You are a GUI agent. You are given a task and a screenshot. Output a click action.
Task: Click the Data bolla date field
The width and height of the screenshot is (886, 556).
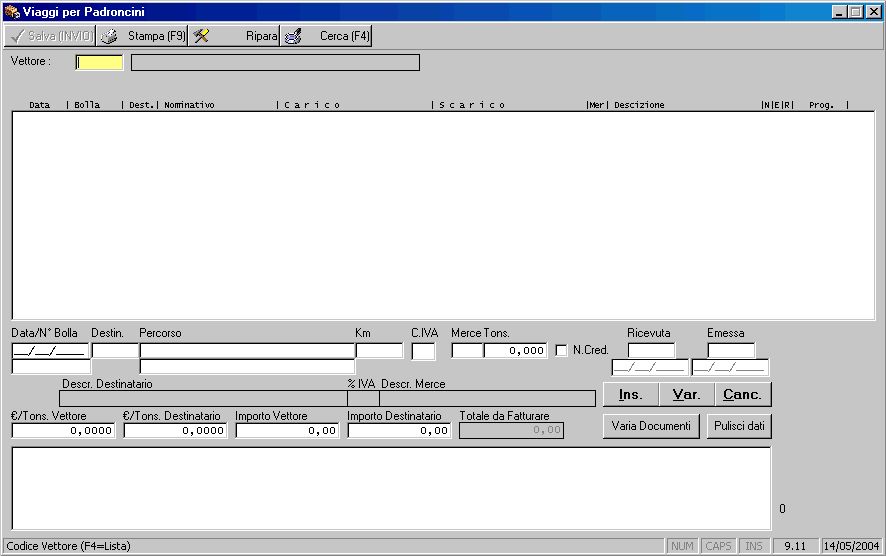point(50,351)
